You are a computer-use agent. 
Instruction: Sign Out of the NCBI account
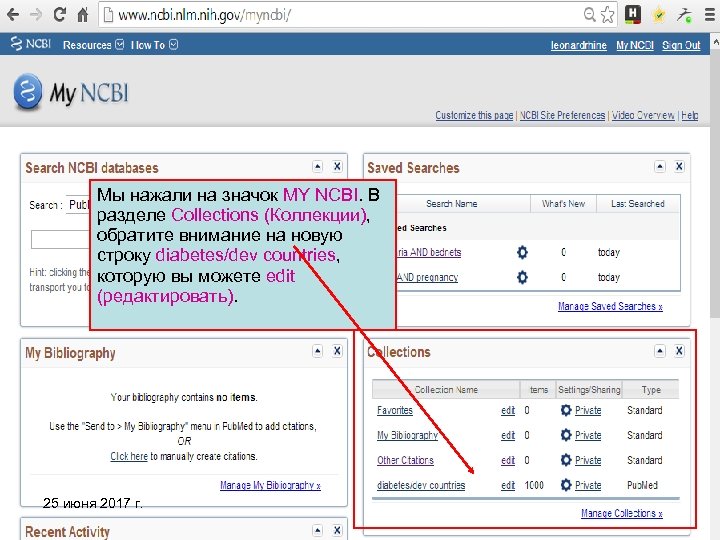(x=681, y=45)
